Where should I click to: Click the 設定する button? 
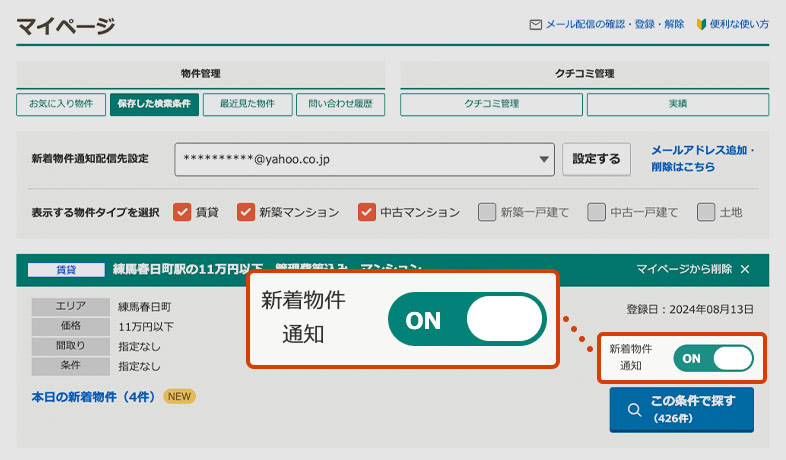point(596,159)
